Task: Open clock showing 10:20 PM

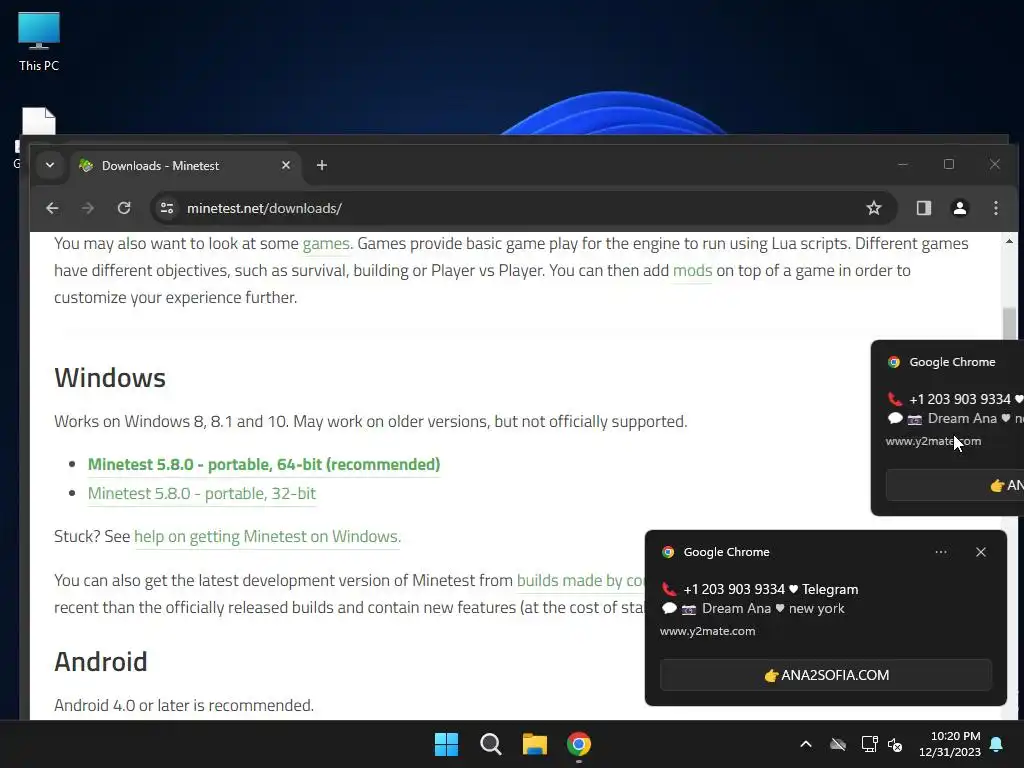Action: tap(950, 744)
